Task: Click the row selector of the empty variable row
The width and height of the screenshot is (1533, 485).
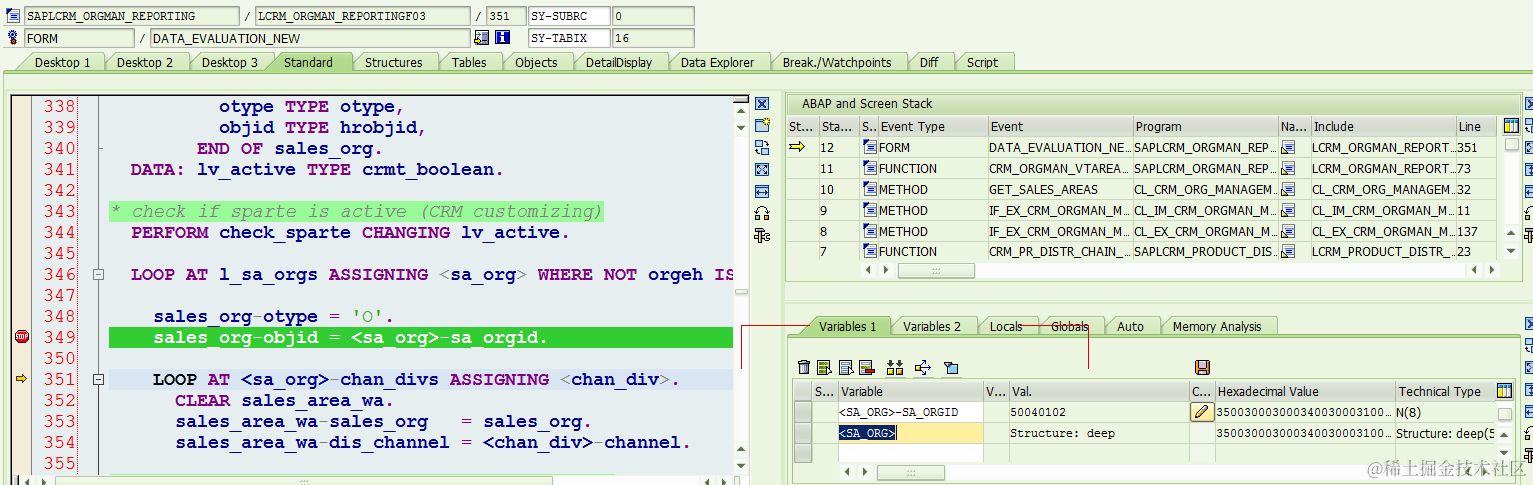Action: tap(802, 453)
